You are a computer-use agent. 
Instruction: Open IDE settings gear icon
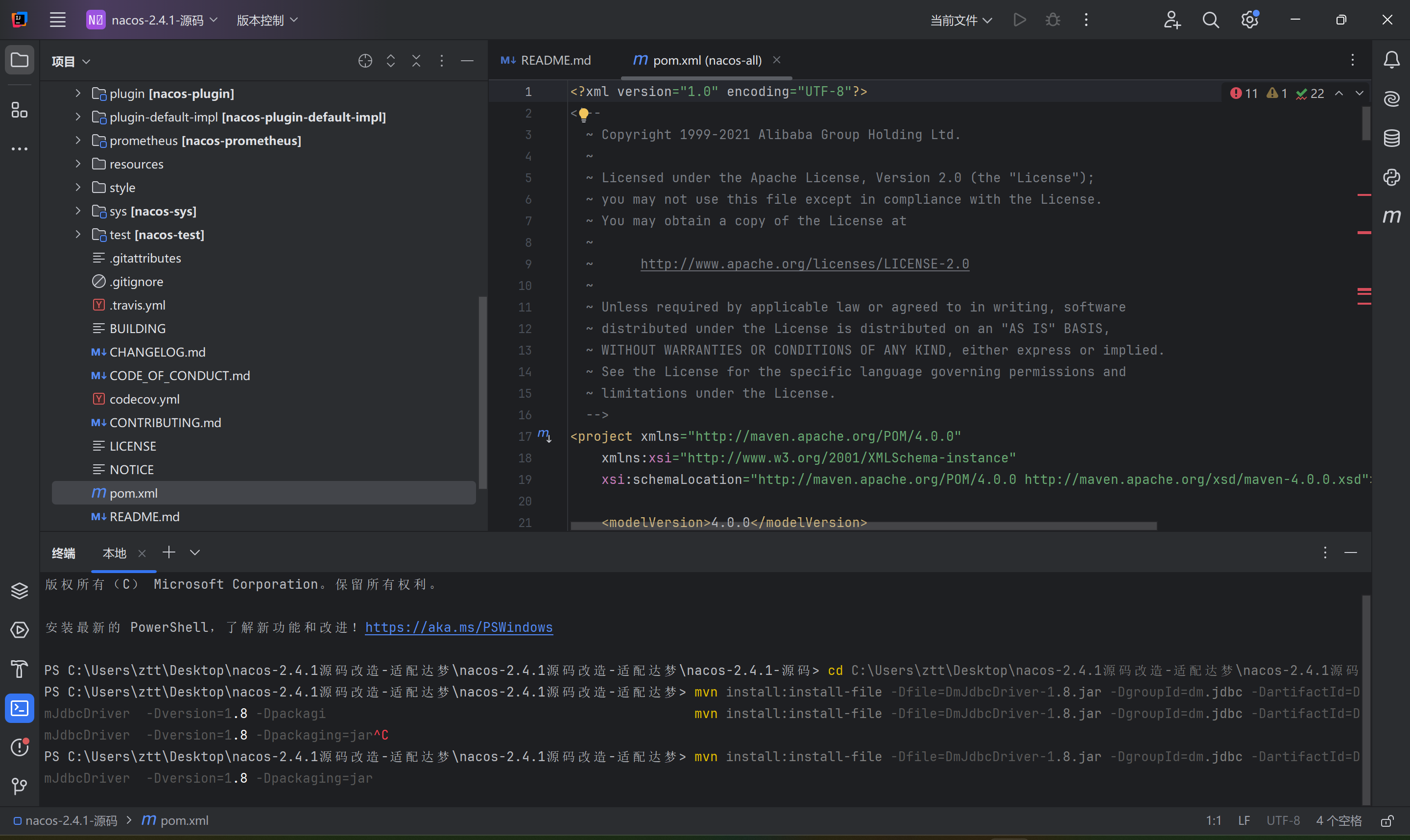coord(1249,21)
